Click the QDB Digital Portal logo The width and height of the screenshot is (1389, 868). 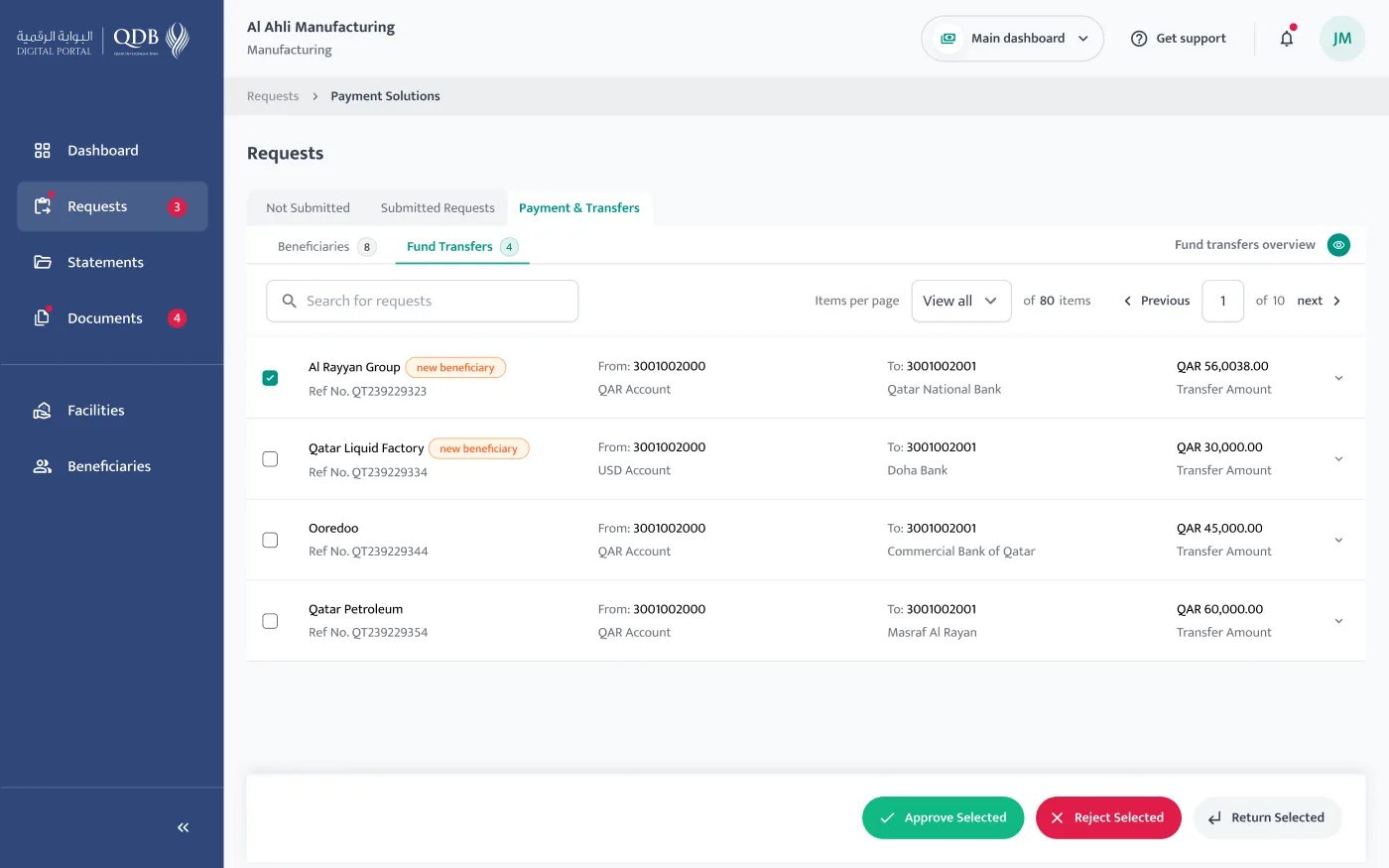click(102, 40)
